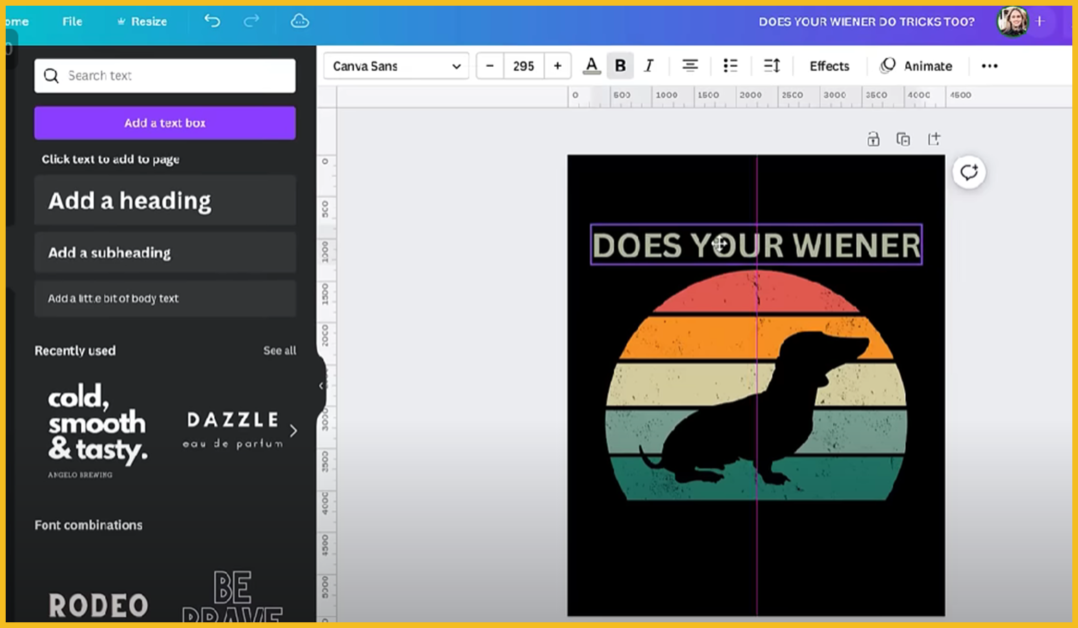
Task: Select the BE BRAVE font combination
Action: [x=232, y=596]
